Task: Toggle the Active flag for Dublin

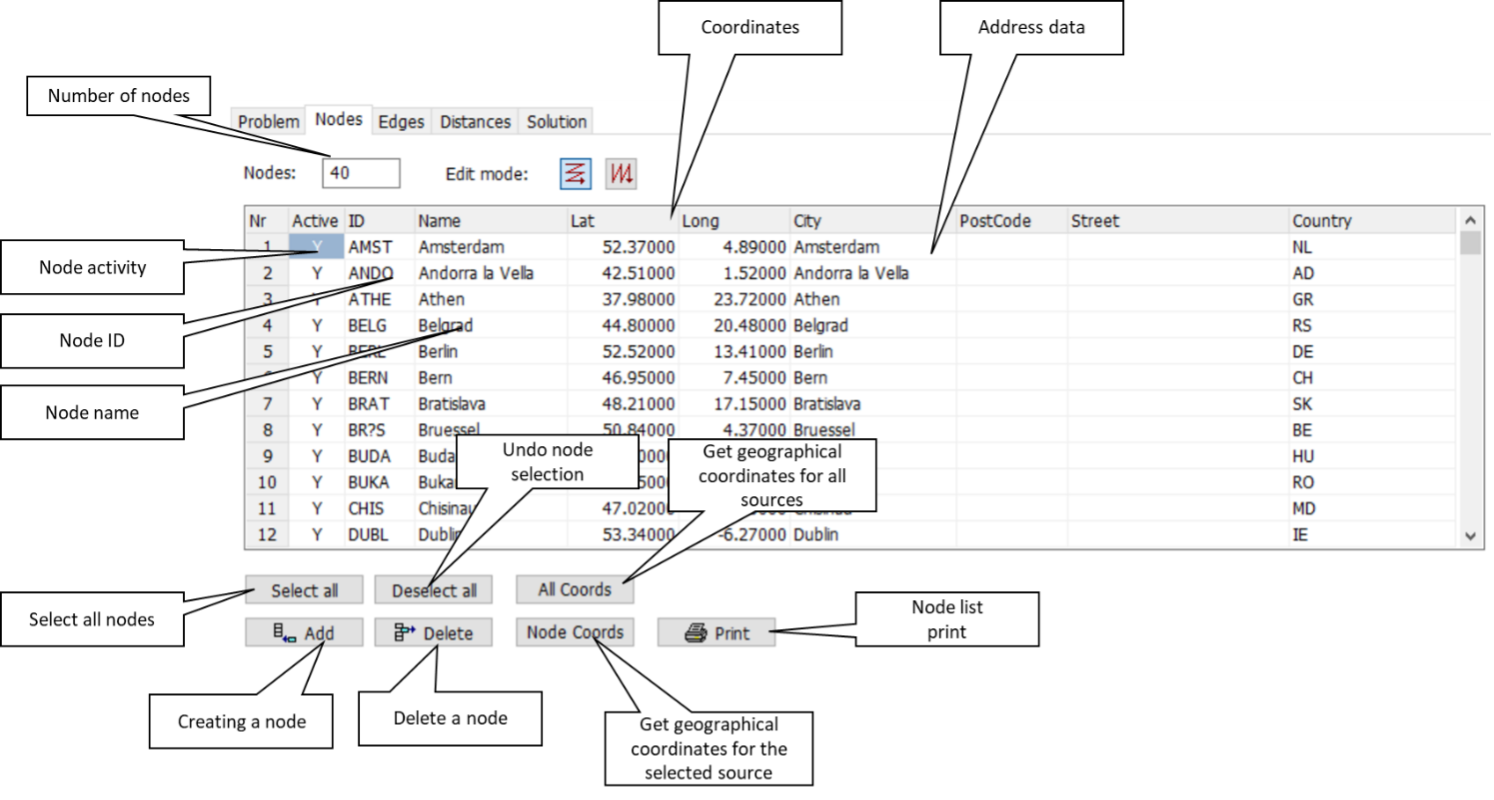Action: 317,534
